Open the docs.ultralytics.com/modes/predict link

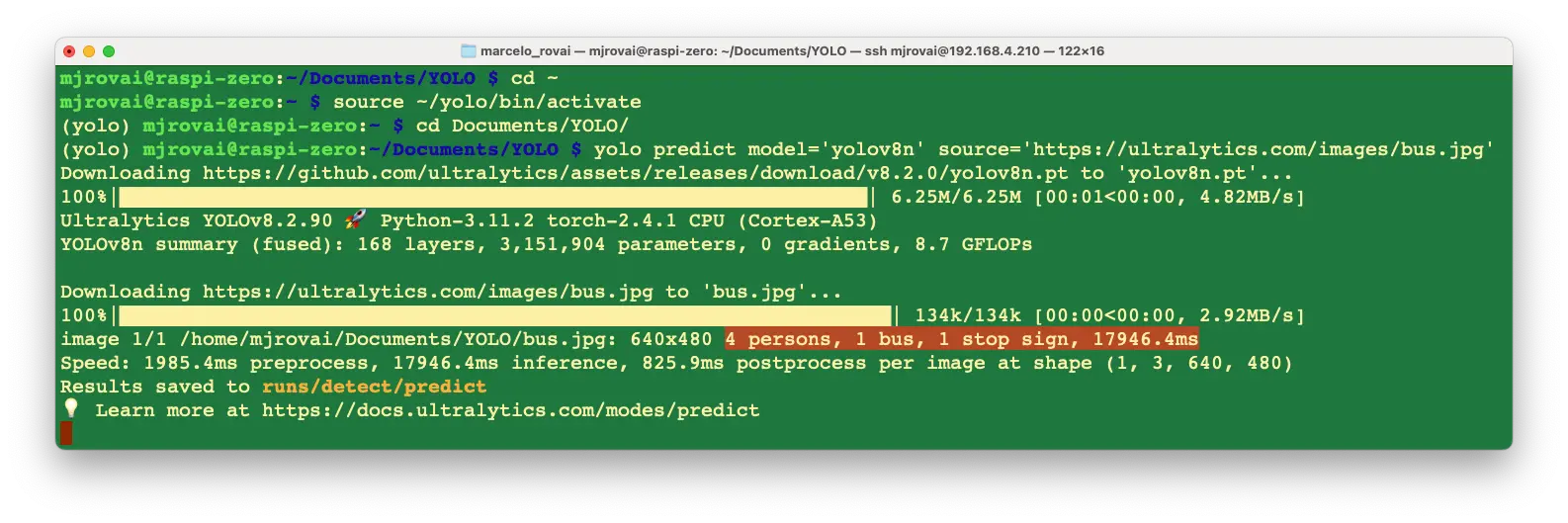(x=510, y=410)
